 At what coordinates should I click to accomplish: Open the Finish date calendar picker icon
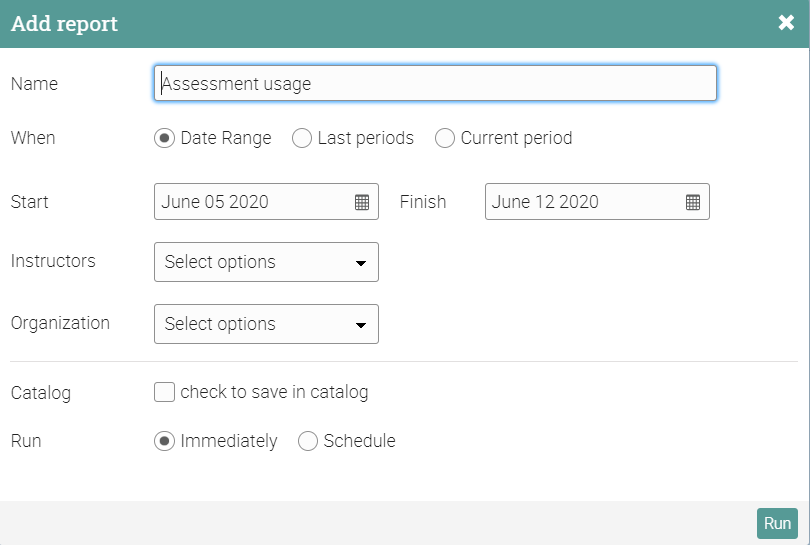point(693,202)
